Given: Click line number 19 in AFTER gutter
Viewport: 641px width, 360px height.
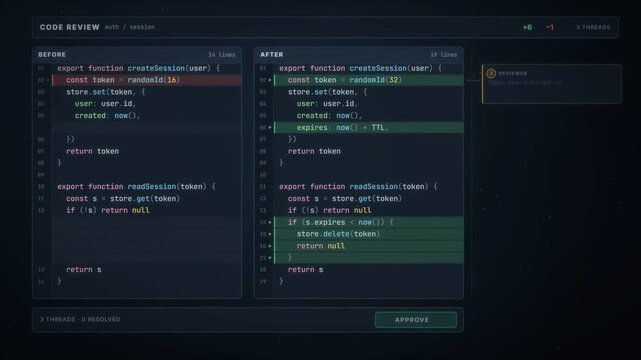Looking at the screenshot, I should point(263,282).
